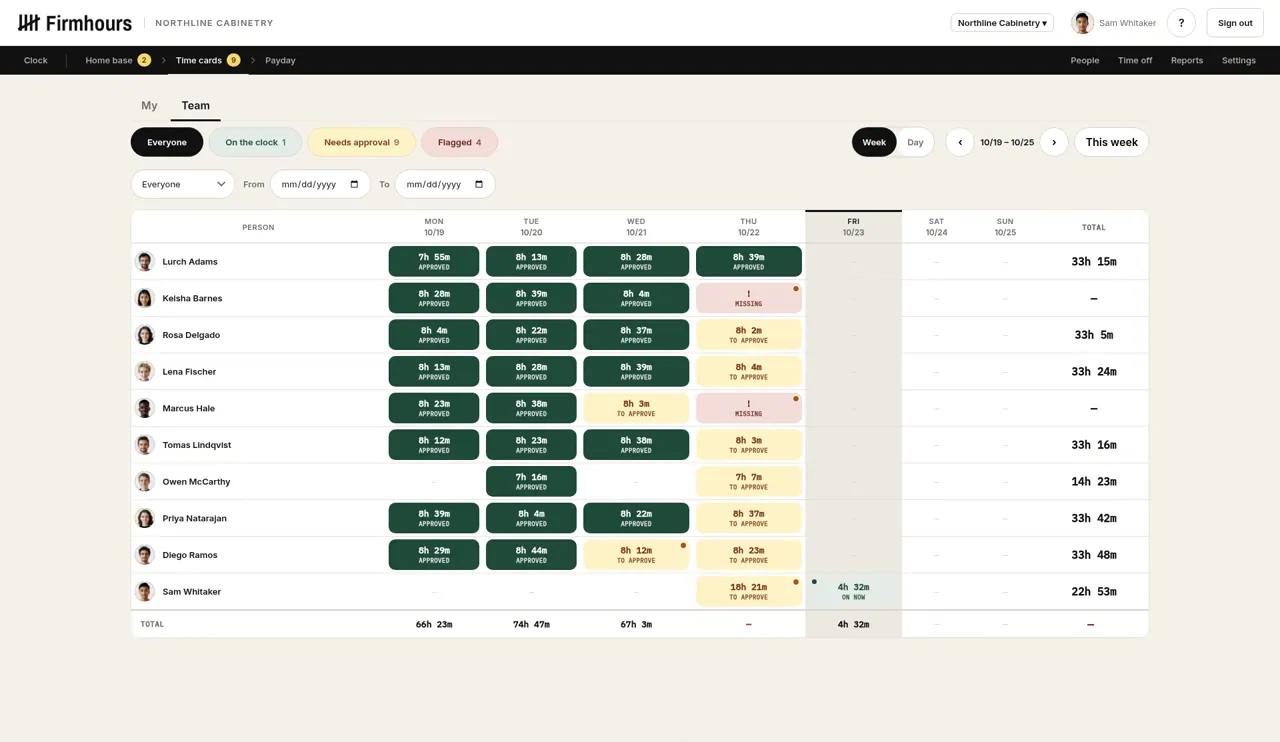Open the Northline Cabinetry company dropdown
This screenshot has width=1280, height=742.
pyautogui.click(x=1002, y=23)
